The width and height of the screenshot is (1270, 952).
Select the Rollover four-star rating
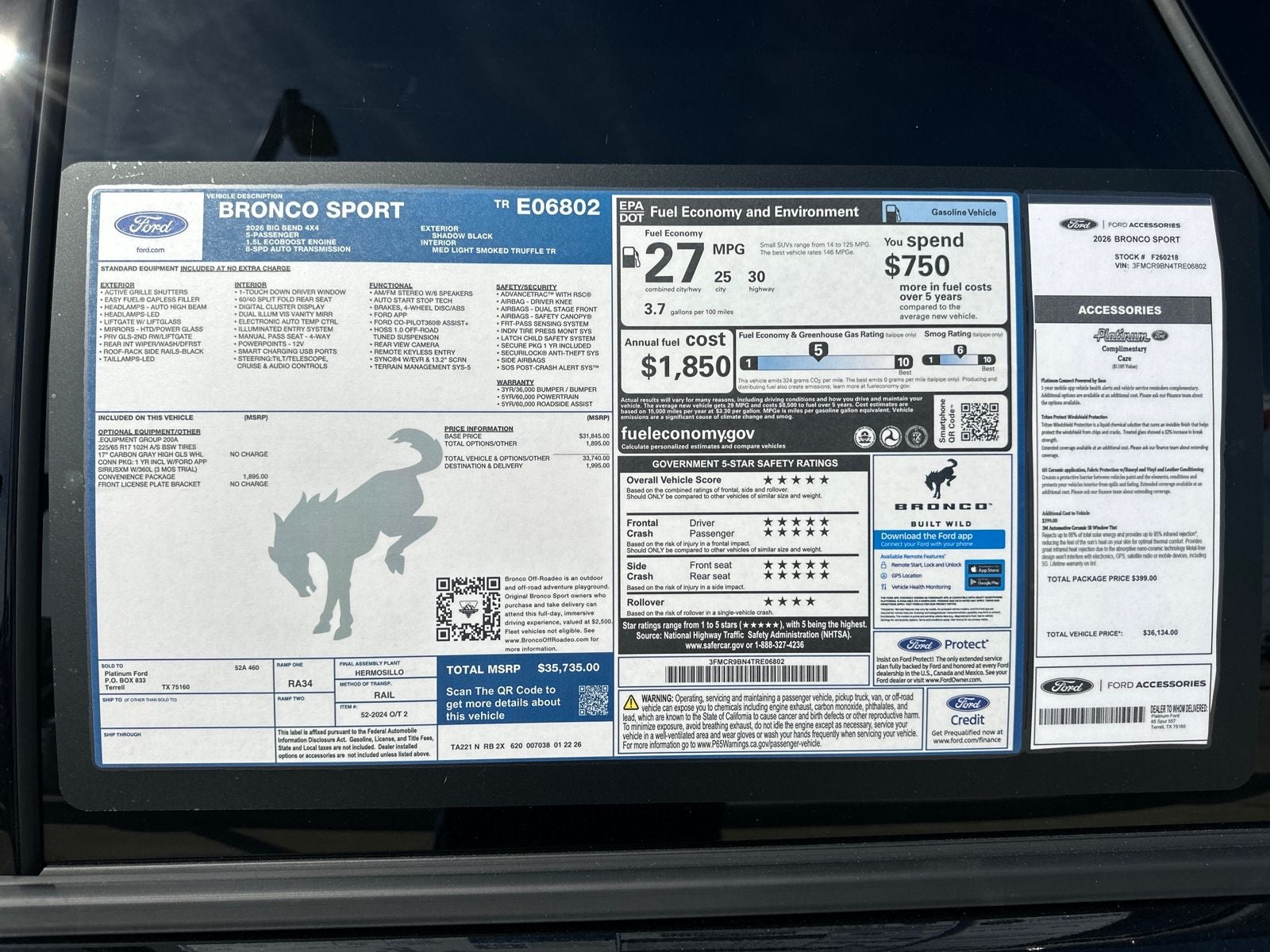(x=788, y=600)
